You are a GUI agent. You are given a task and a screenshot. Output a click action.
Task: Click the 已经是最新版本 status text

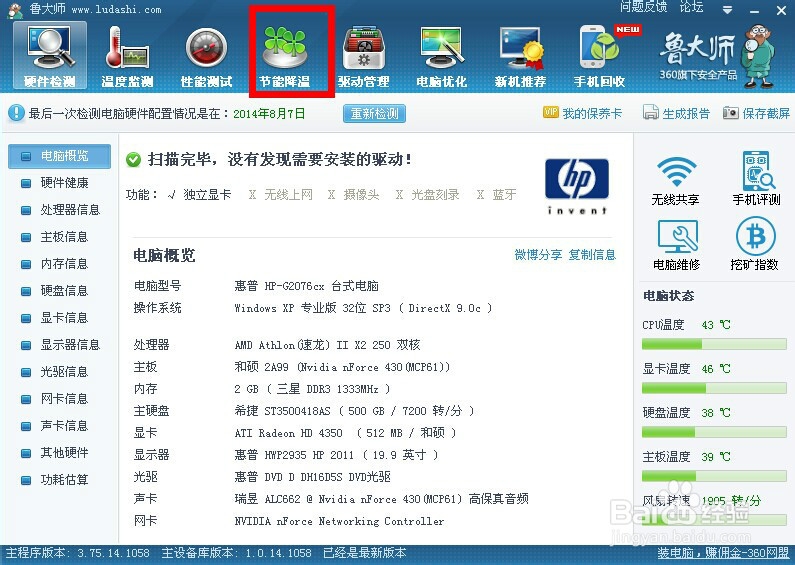coord(365,553)
